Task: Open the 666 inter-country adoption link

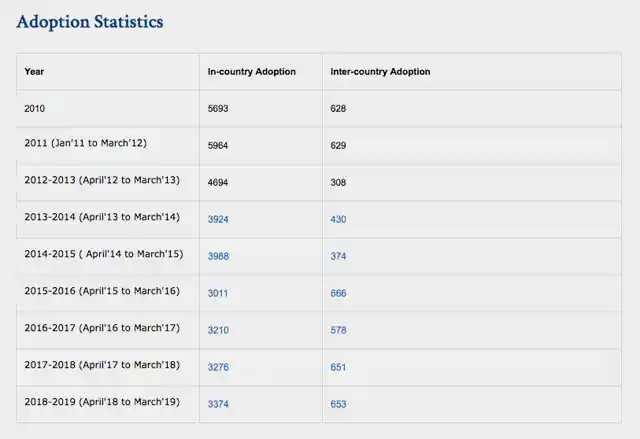Action: click(338, 293)
